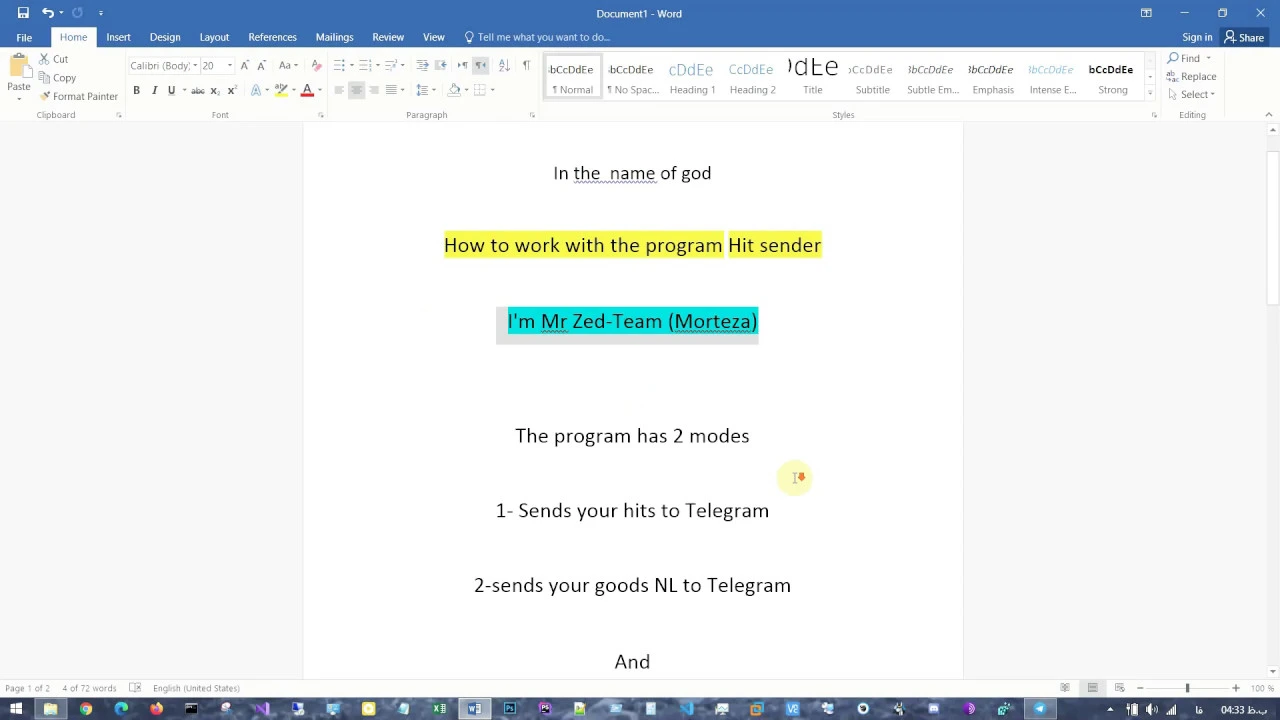Open the File tab

(x=24, y=37)
